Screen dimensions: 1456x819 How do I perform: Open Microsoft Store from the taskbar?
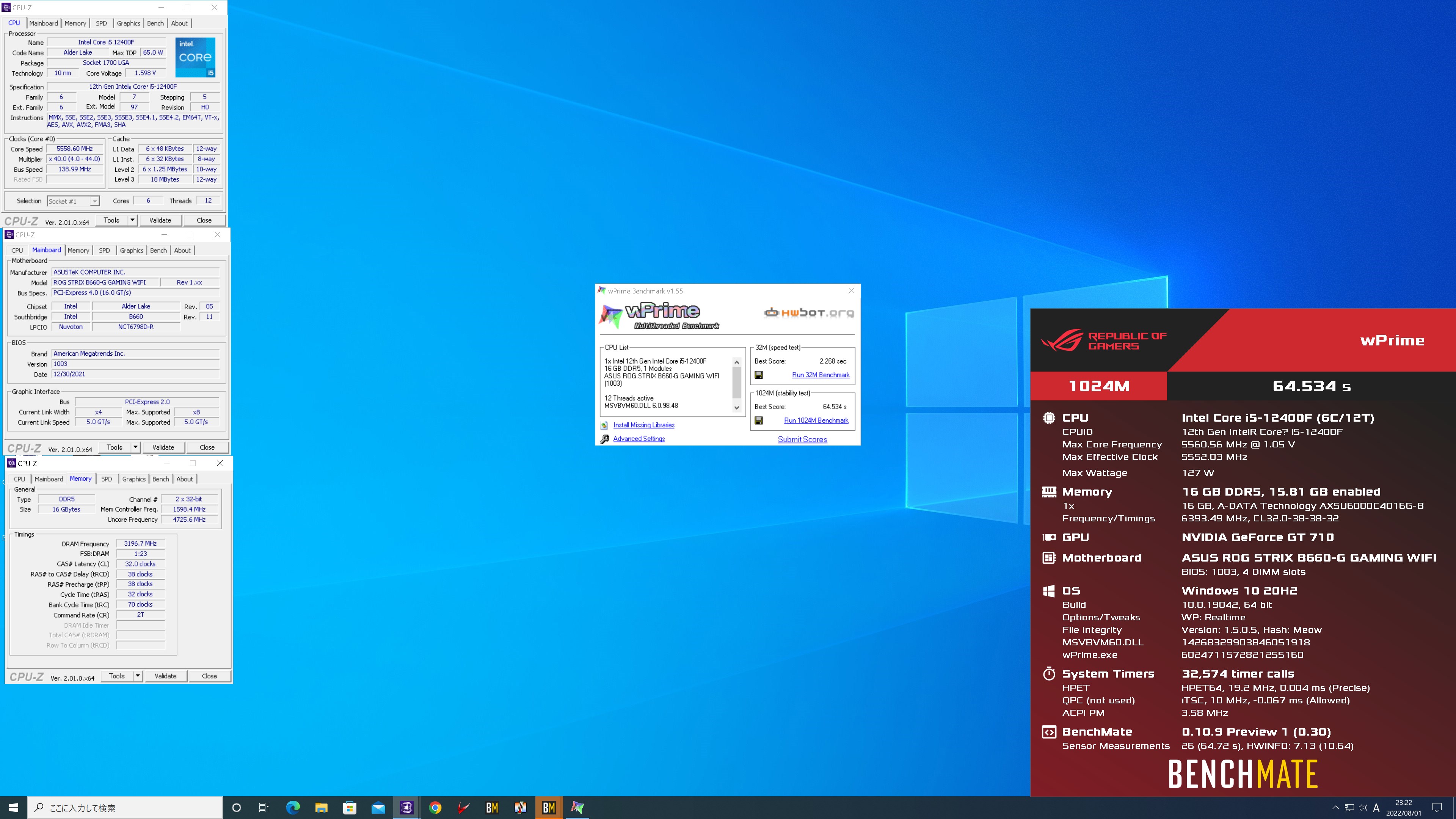point(350,808)
